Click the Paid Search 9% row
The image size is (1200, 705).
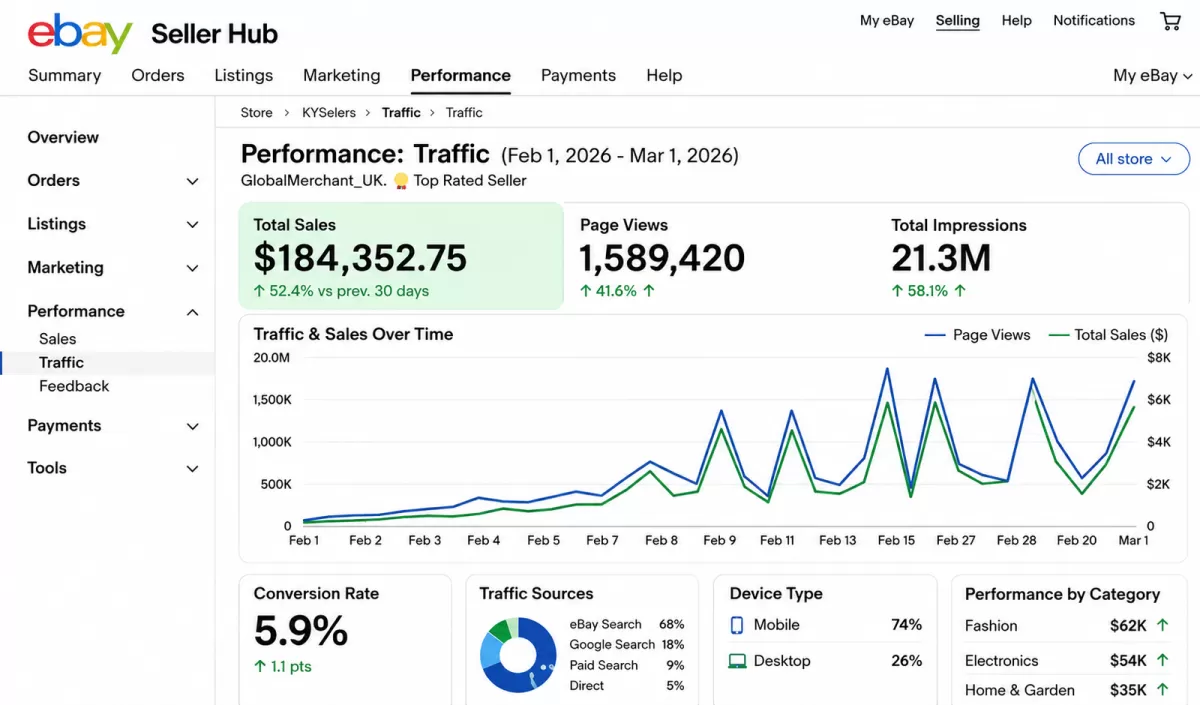click(627, 665)
